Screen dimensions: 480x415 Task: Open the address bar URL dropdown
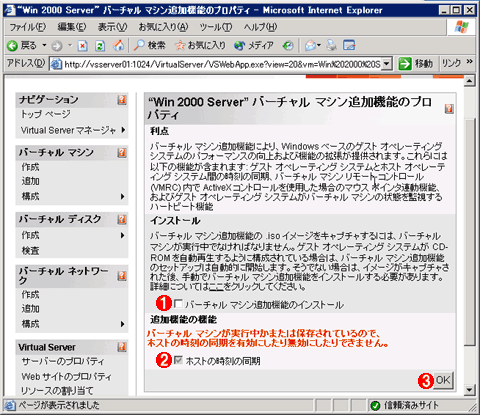pyautogui.click(x=386, y=64)
